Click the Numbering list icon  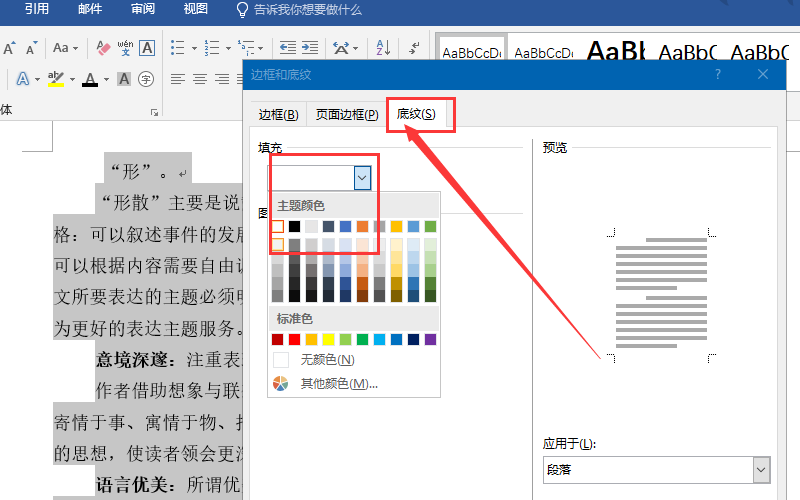212,48
